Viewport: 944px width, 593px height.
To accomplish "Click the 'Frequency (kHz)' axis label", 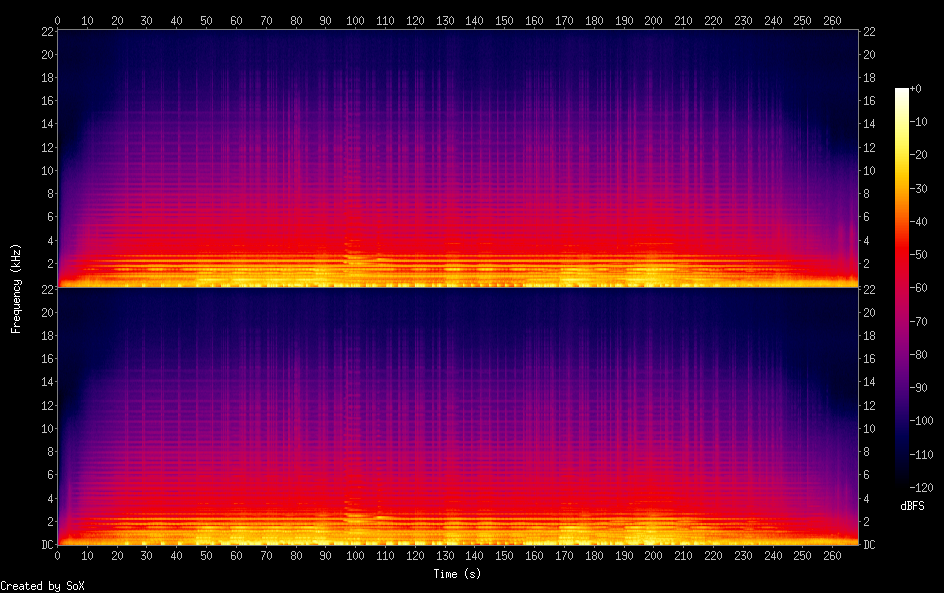I will [16, 288].
